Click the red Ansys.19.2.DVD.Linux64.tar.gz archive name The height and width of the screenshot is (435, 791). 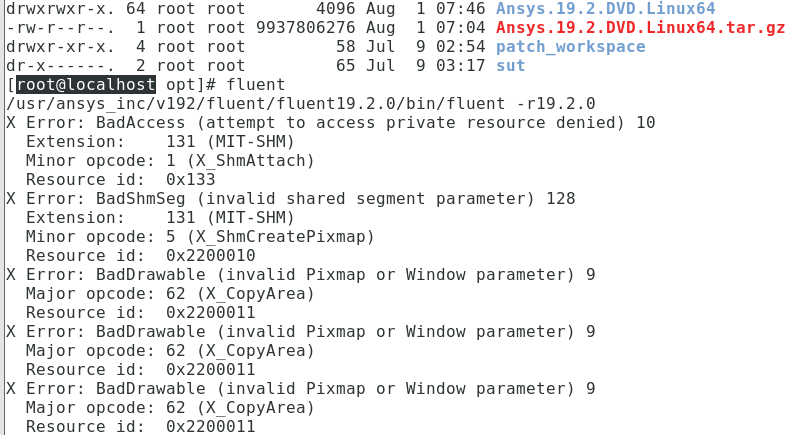click(x=640, y=27)
